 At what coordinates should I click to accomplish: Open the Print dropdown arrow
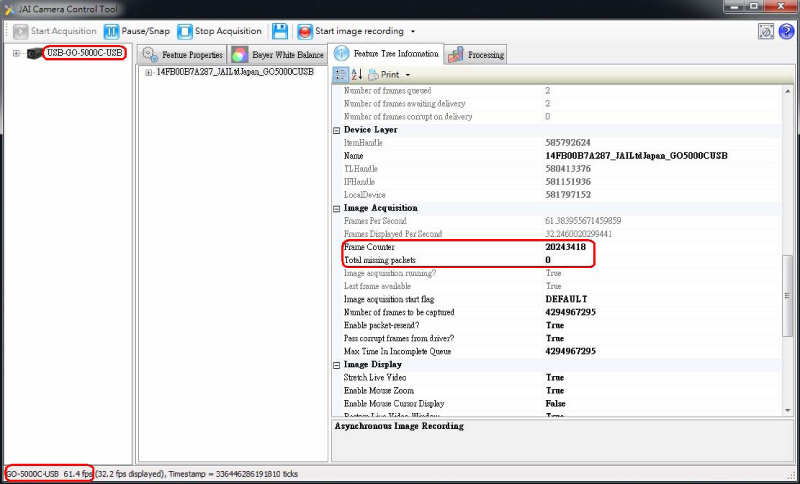point(408,75)
